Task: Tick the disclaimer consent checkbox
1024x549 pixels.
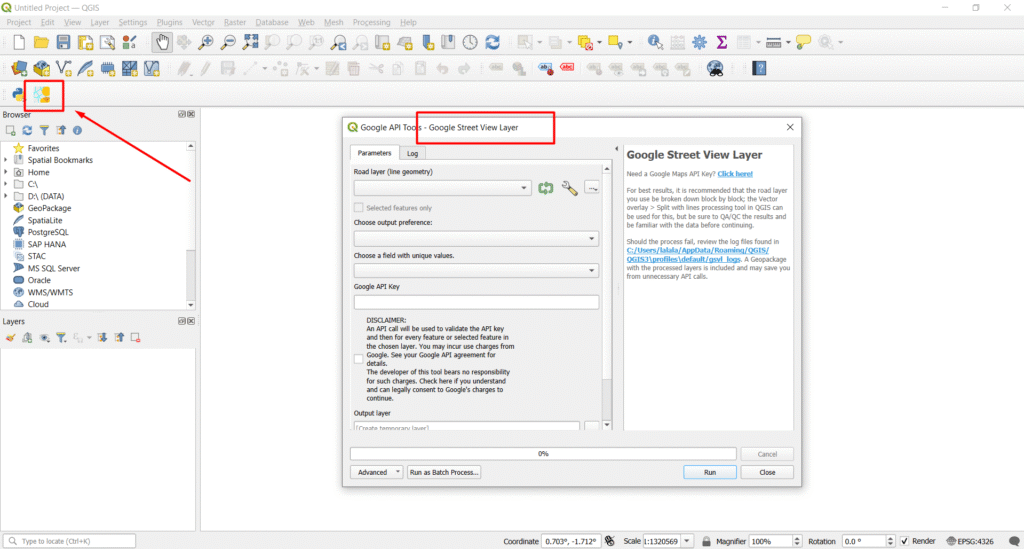Action: (359, 359)
